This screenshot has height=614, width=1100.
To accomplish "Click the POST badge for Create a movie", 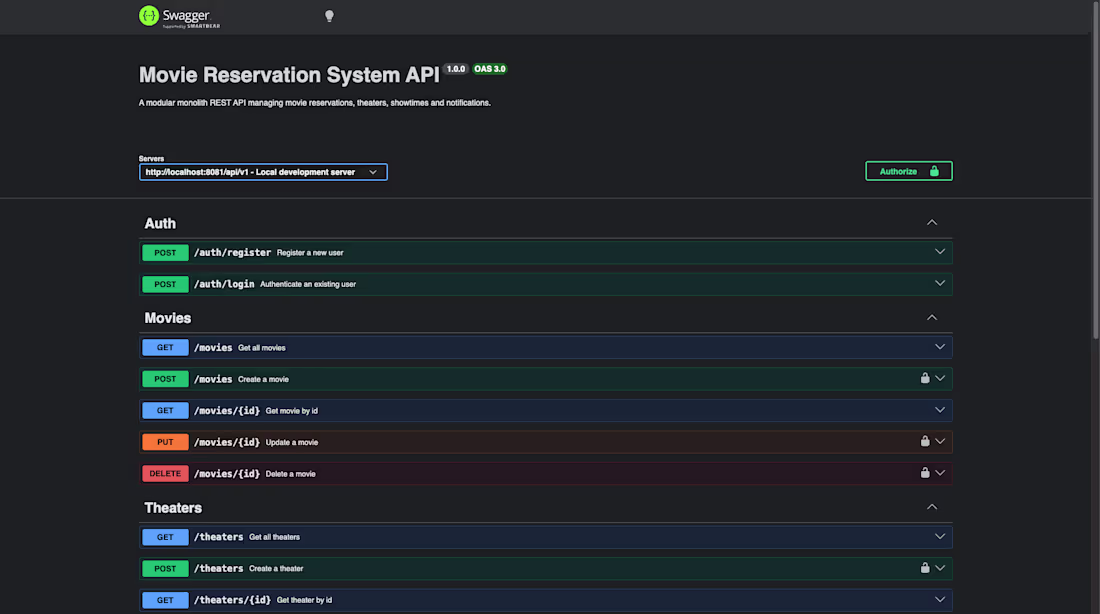I will click(165, 379).
